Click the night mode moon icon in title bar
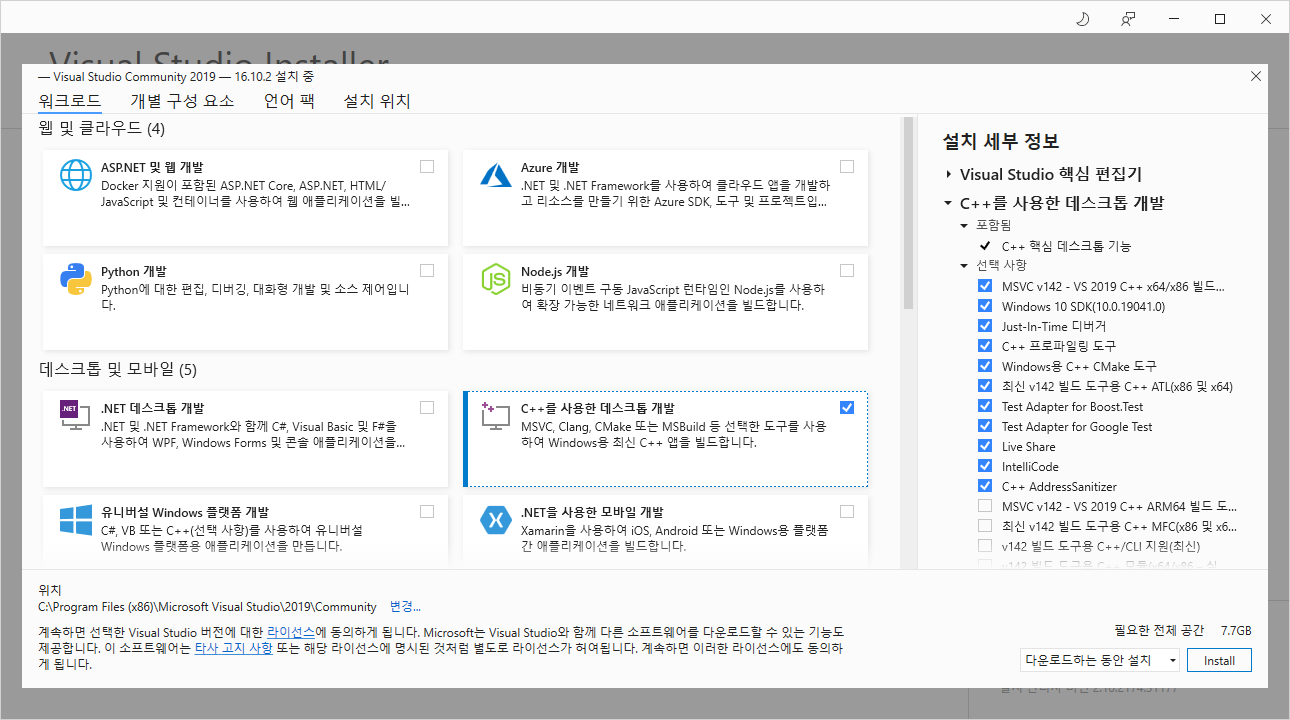The image size is (1290, 720). point(1082,19)
